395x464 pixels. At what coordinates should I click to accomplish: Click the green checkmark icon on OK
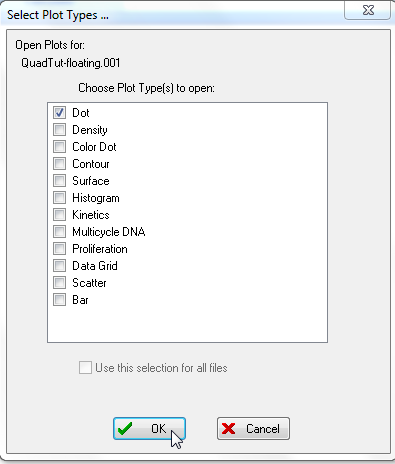125,429
